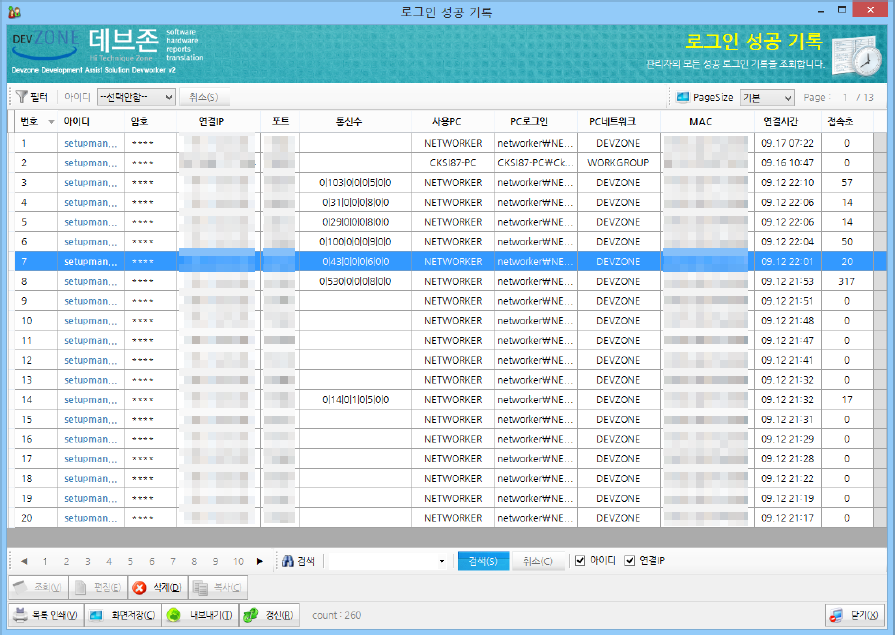Click the 09.16 10:47 connection time
895x635 pixels.
[787, 163]
